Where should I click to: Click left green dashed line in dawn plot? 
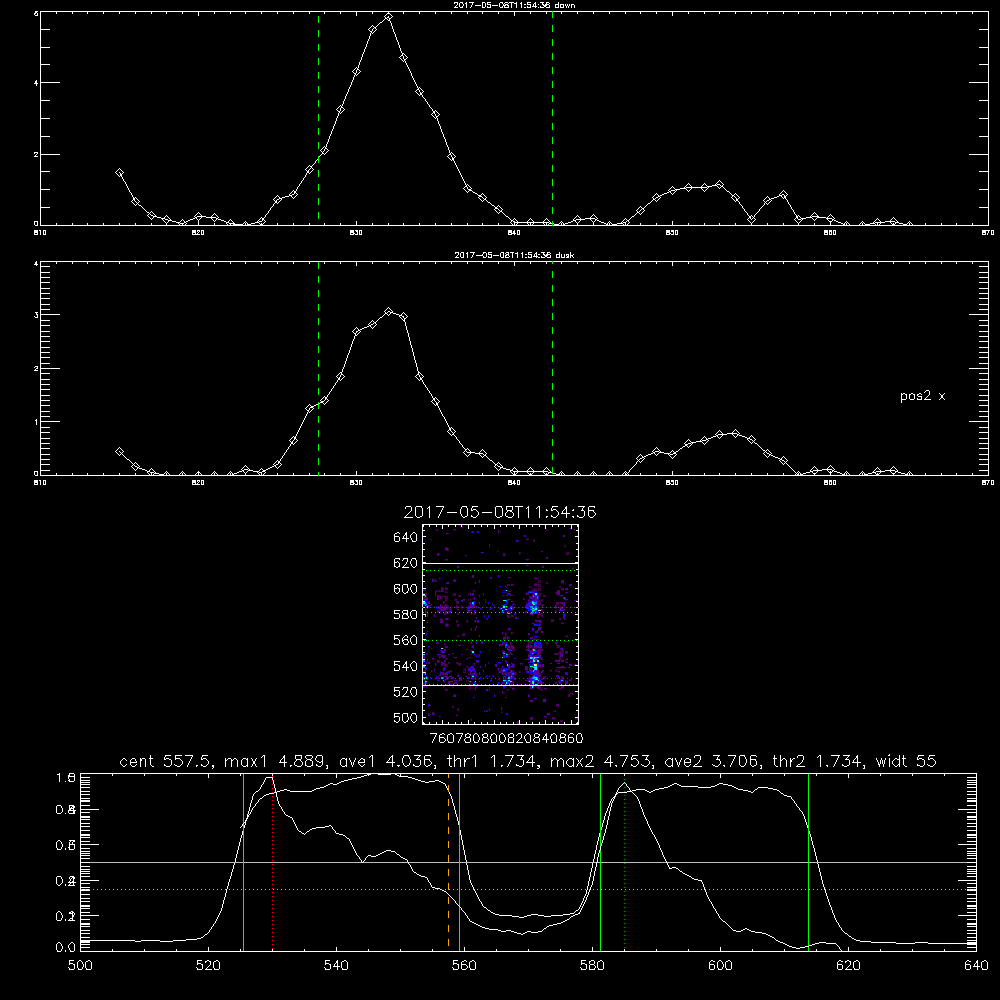pos(318,118)
